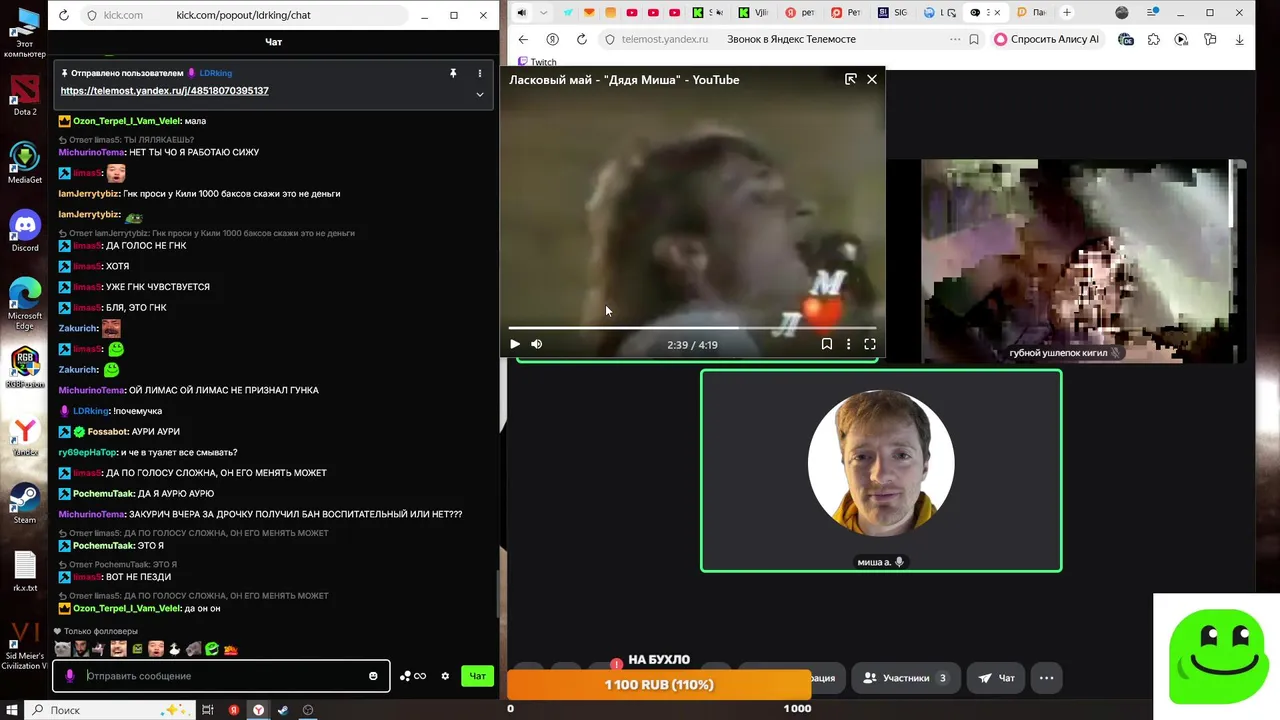Bookmark the current Telemost page
The width and height of the screenshot is (1280, 720).
pos(974,40)
